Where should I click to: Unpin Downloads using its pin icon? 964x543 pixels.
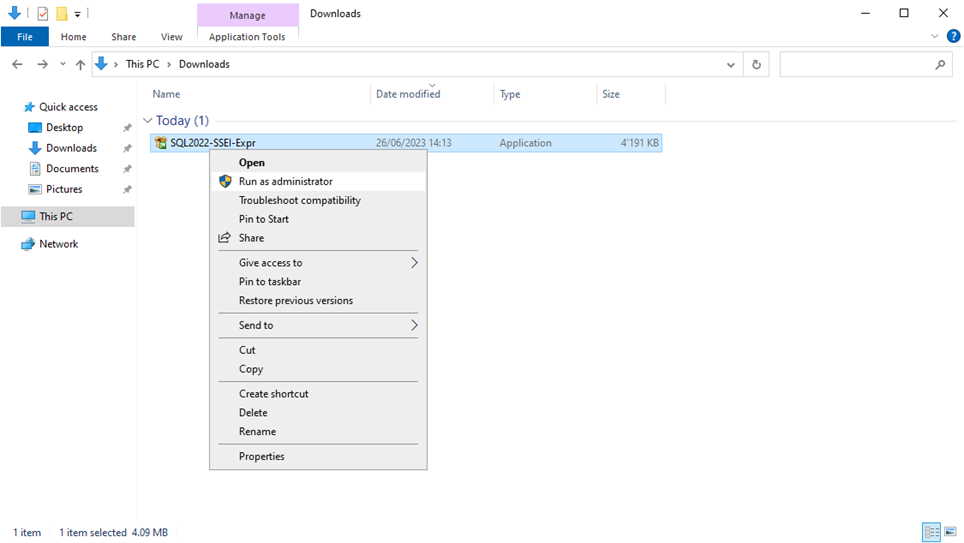coord(127,148)
